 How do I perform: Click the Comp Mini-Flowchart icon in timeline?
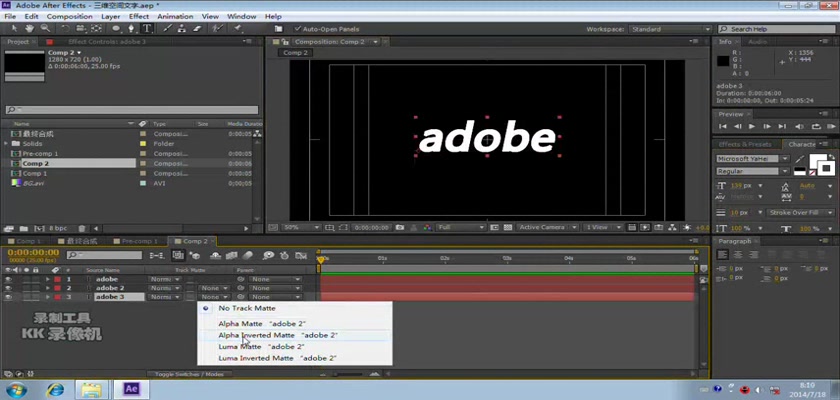156,256
